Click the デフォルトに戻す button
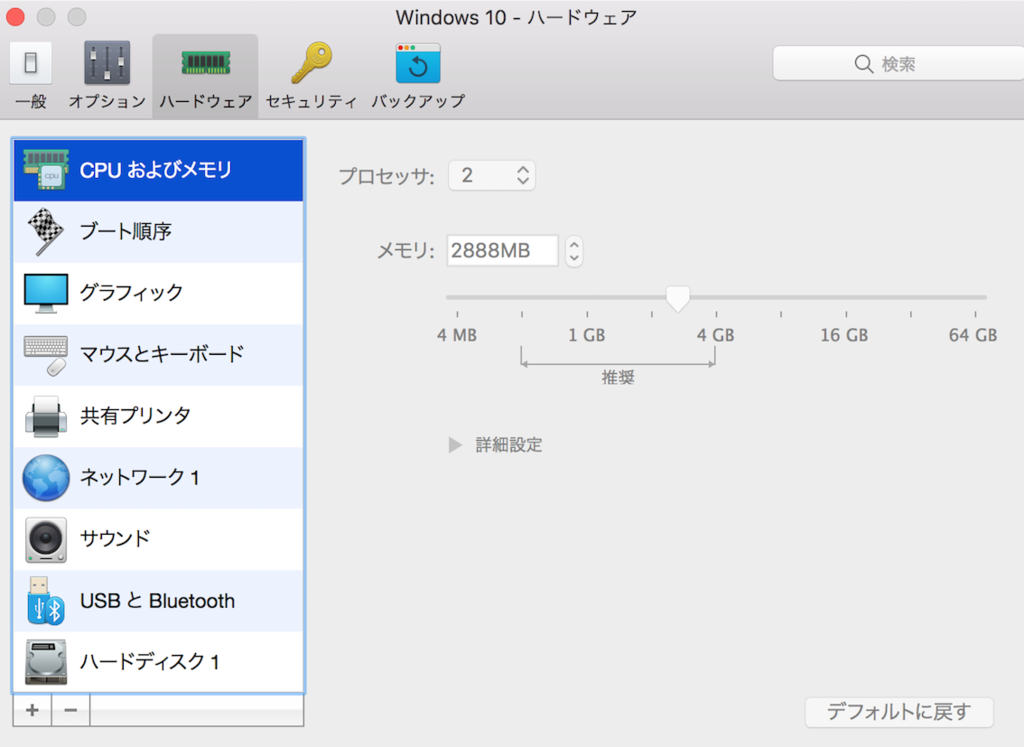Viewport: 1024px width, 747px height. [x=899, y=712]
